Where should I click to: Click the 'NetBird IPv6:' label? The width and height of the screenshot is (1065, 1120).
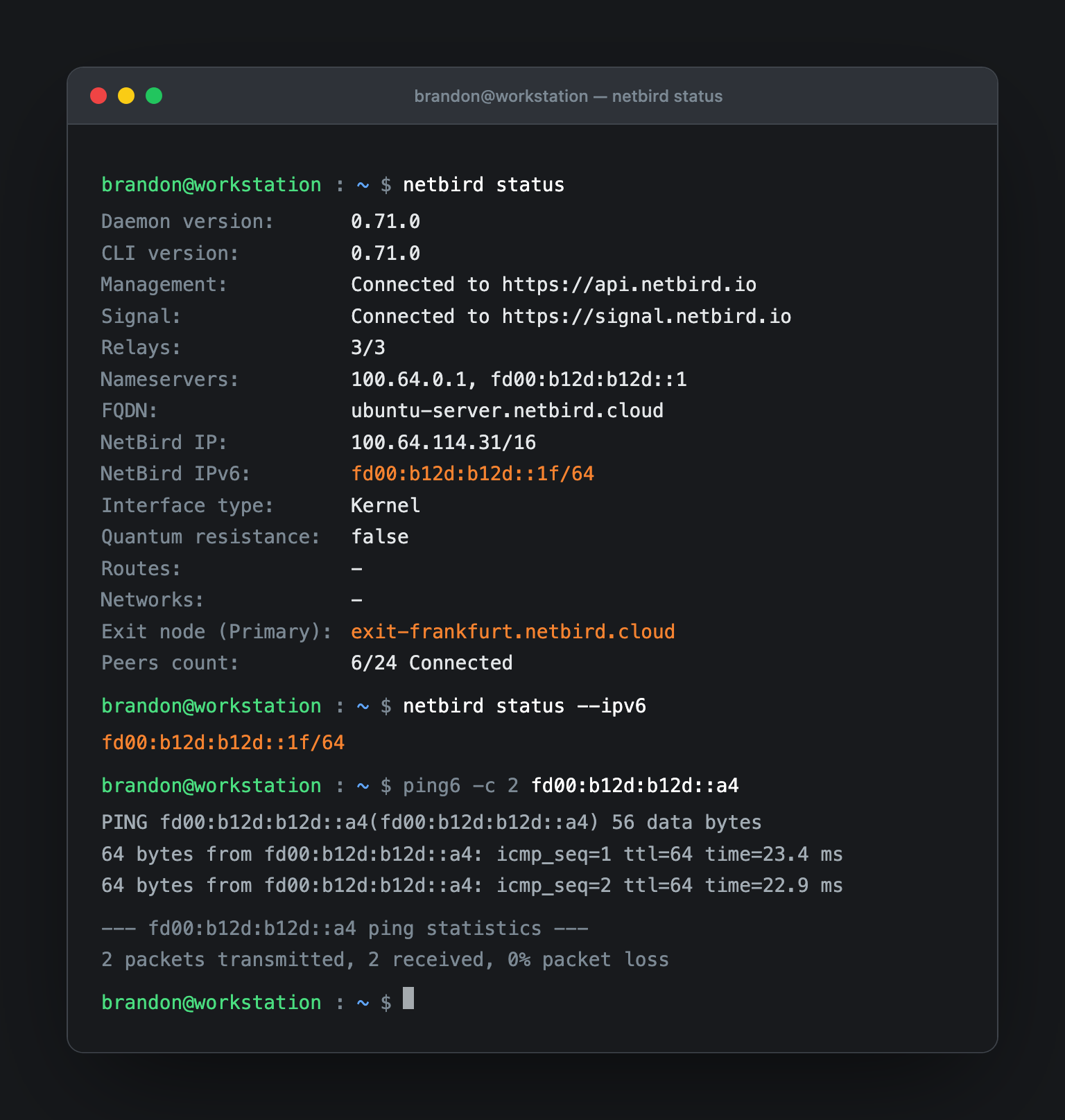175,474
